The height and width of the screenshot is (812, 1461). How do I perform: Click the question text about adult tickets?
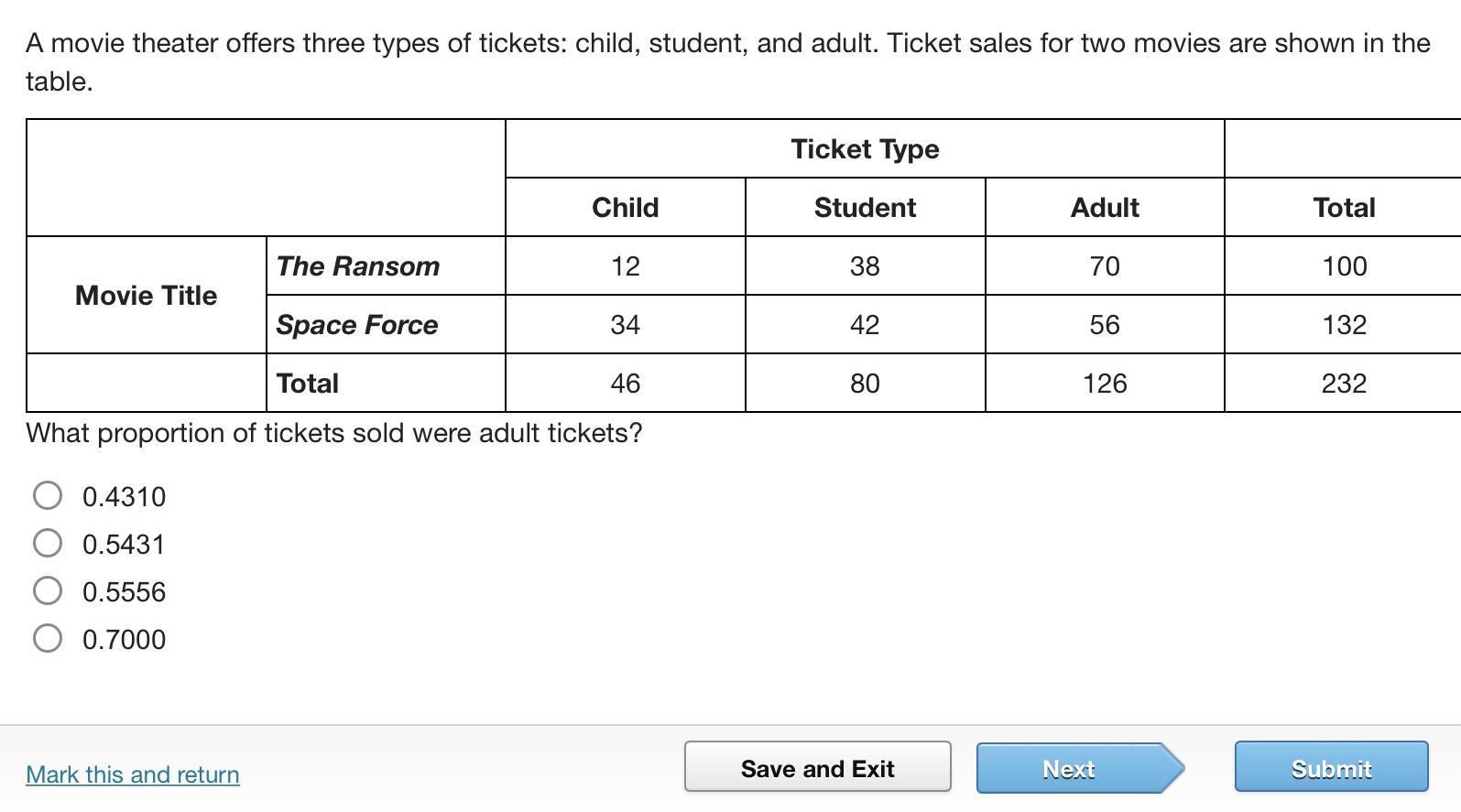(334, 433)
